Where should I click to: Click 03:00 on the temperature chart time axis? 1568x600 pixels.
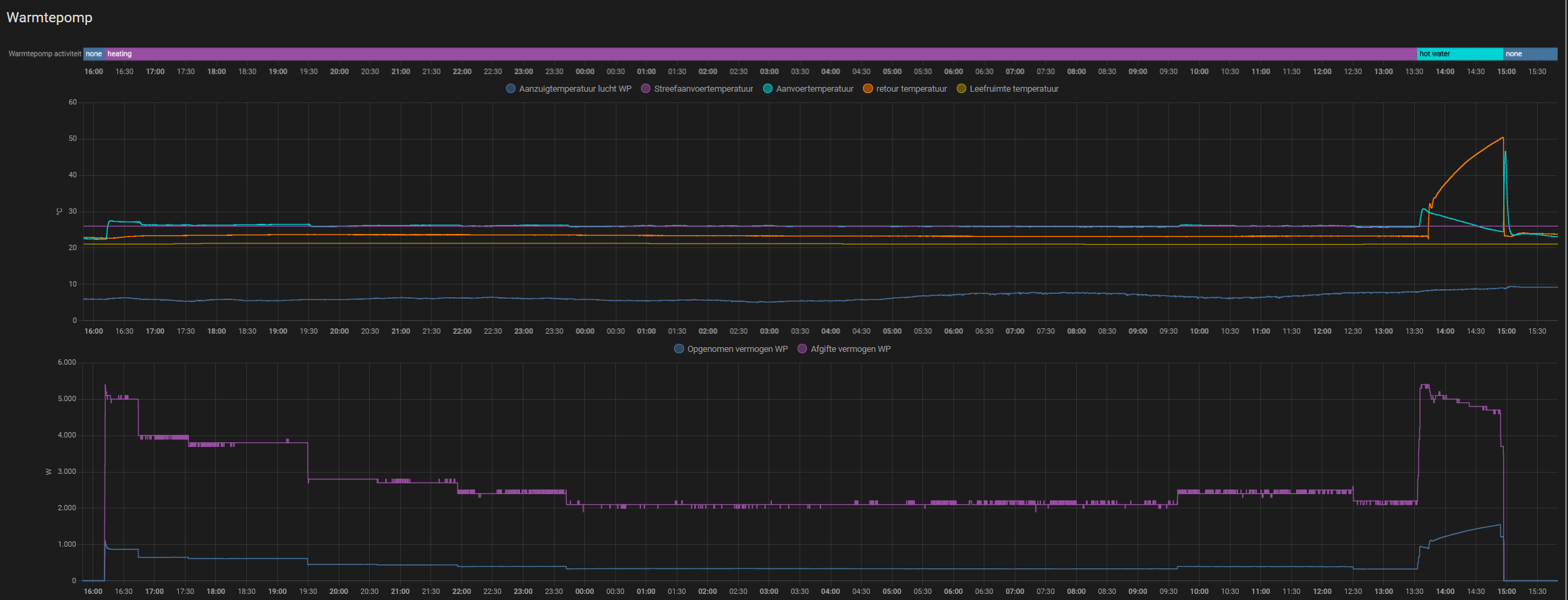[x=769, y=332]
